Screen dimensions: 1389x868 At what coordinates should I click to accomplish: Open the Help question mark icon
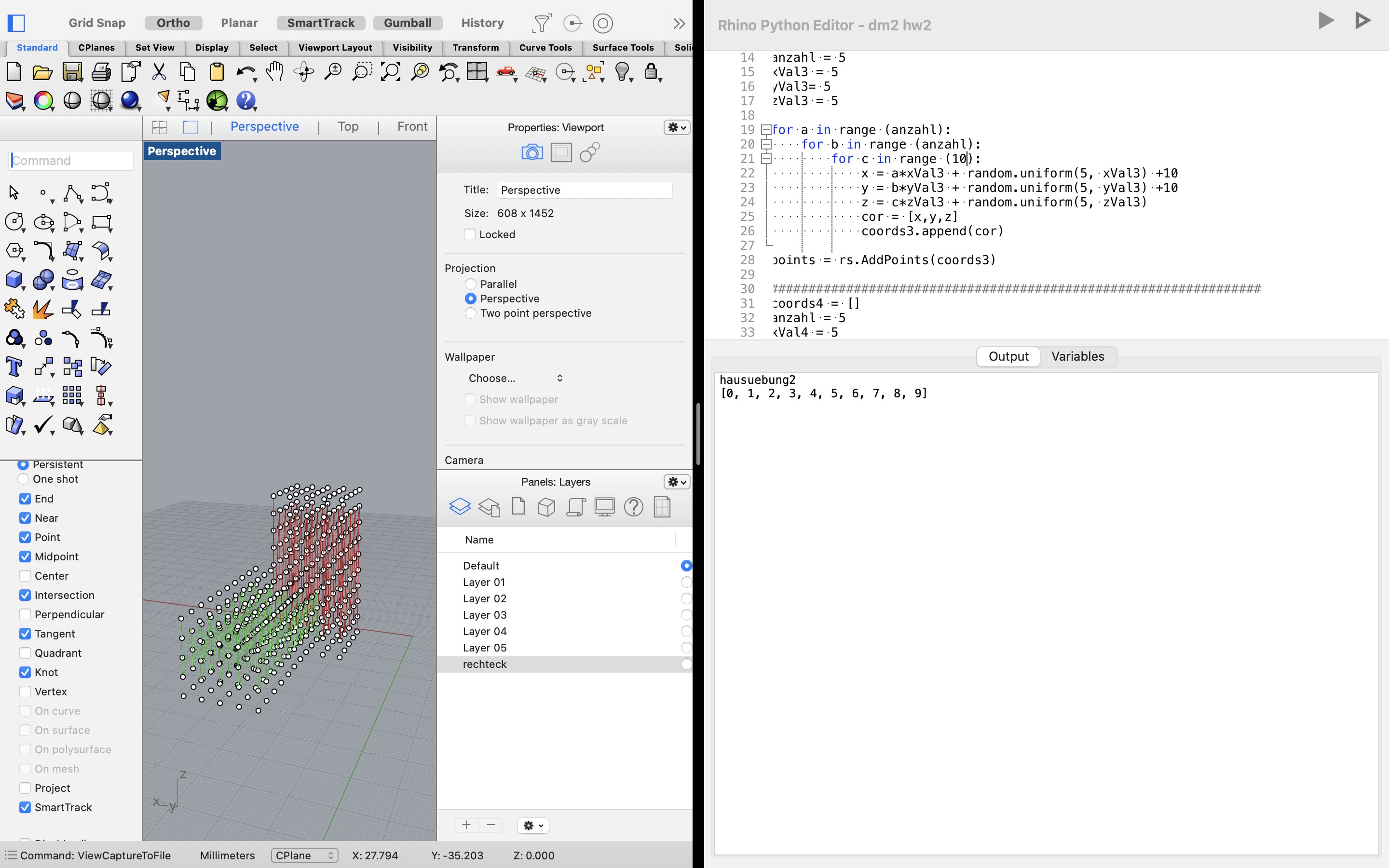[x=245, y=100]
